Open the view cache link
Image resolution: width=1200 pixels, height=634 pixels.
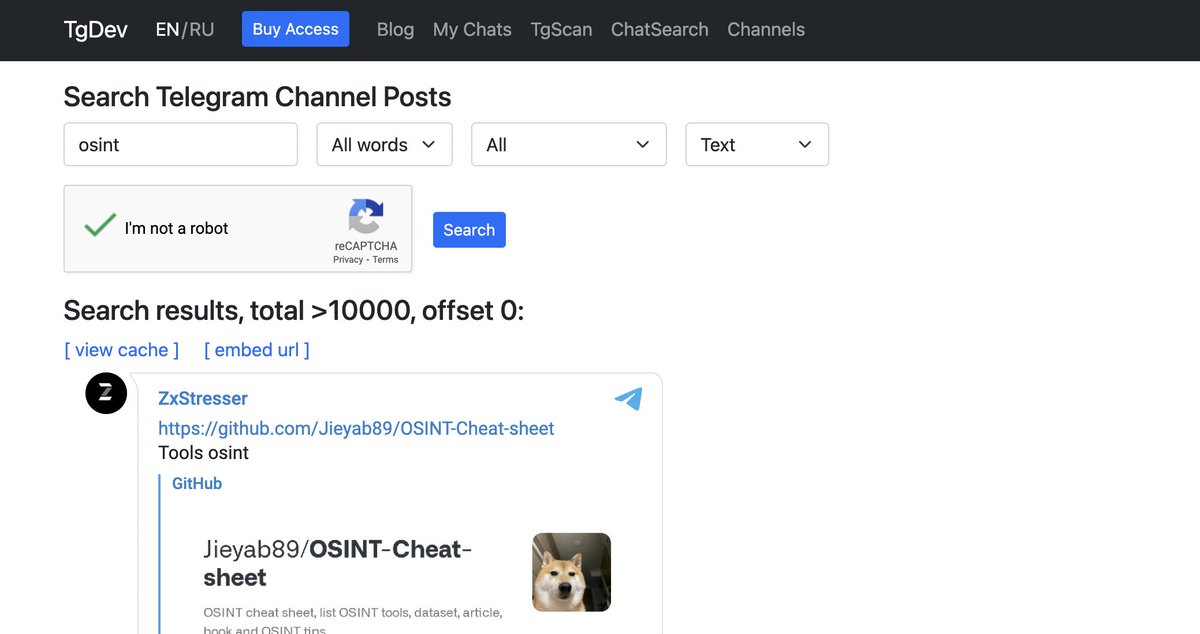(x=122, y=350)
